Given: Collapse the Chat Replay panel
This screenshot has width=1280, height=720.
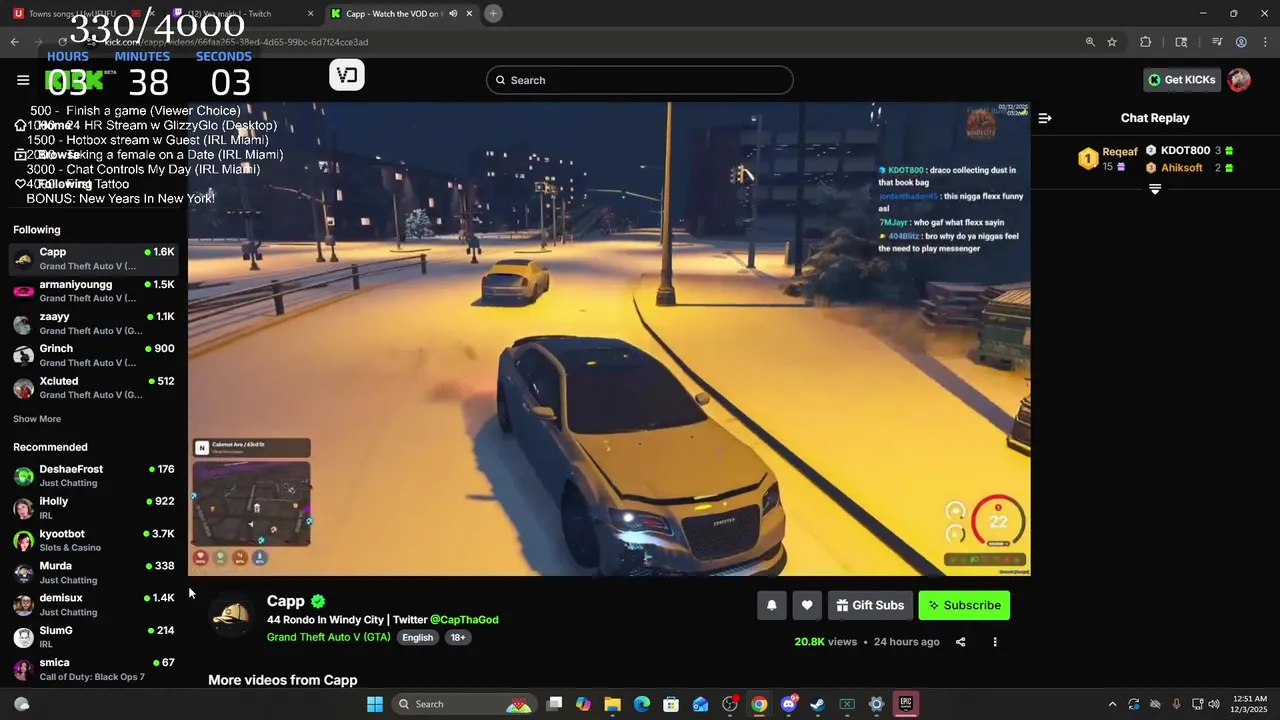Looking at the screenshot, I should [x=1045, y=118].
